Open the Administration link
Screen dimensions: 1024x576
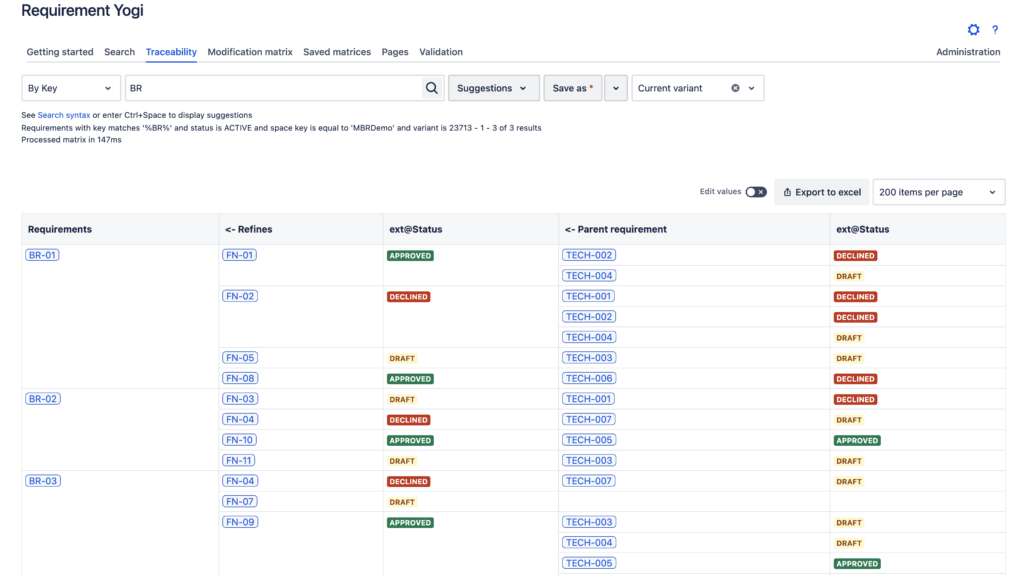point(968,52)
